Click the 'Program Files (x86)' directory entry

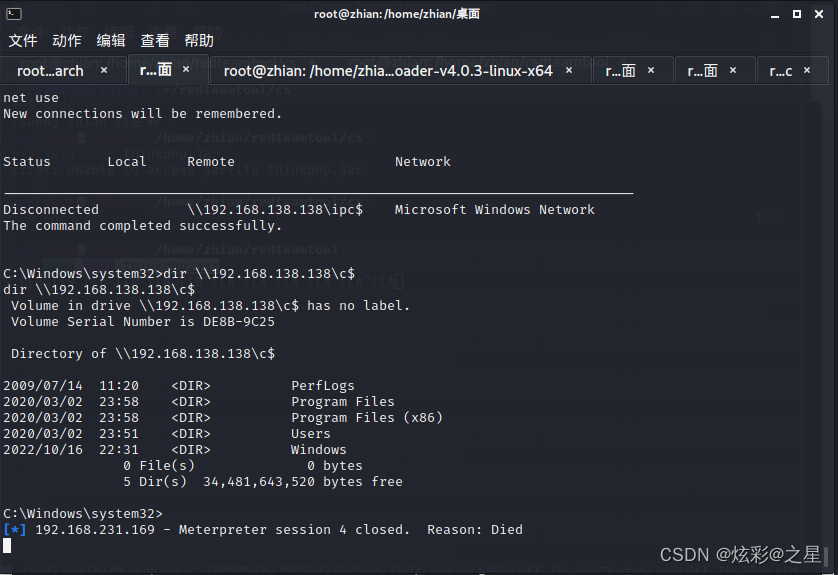(367, 418)
